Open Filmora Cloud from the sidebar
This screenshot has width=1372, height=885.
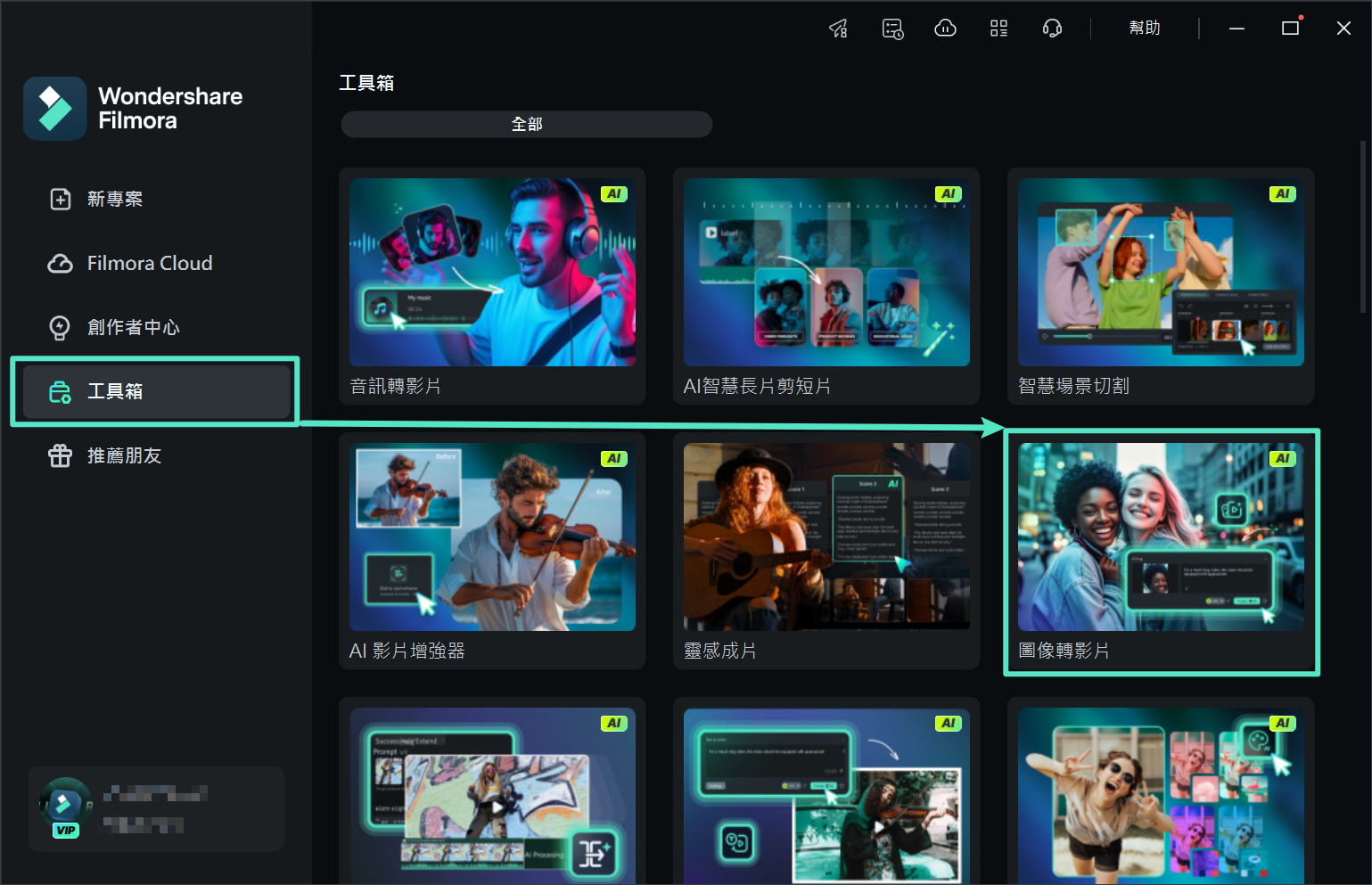click(150, 263)
